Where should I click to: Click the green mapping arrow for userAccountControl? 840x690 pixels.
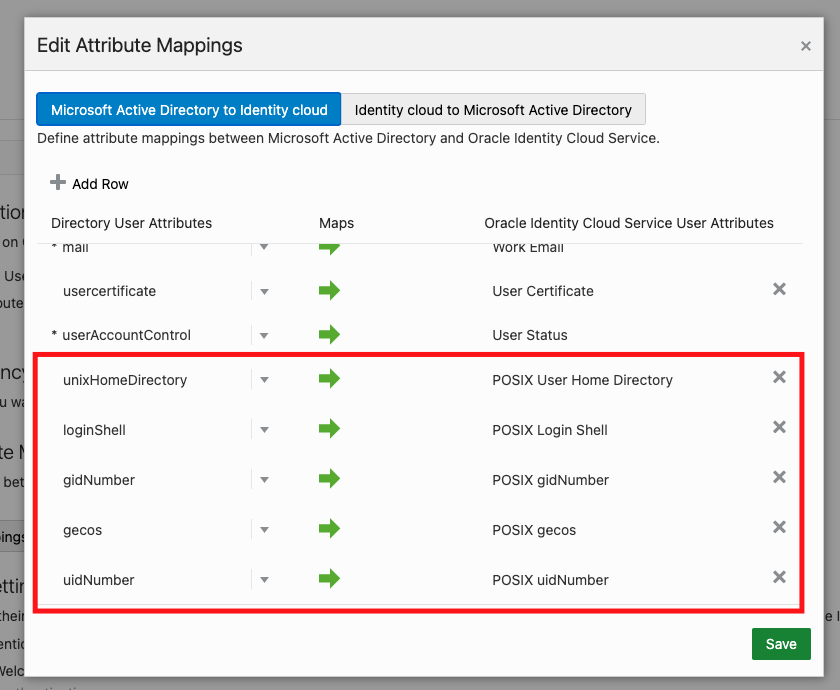click(328, 335)
